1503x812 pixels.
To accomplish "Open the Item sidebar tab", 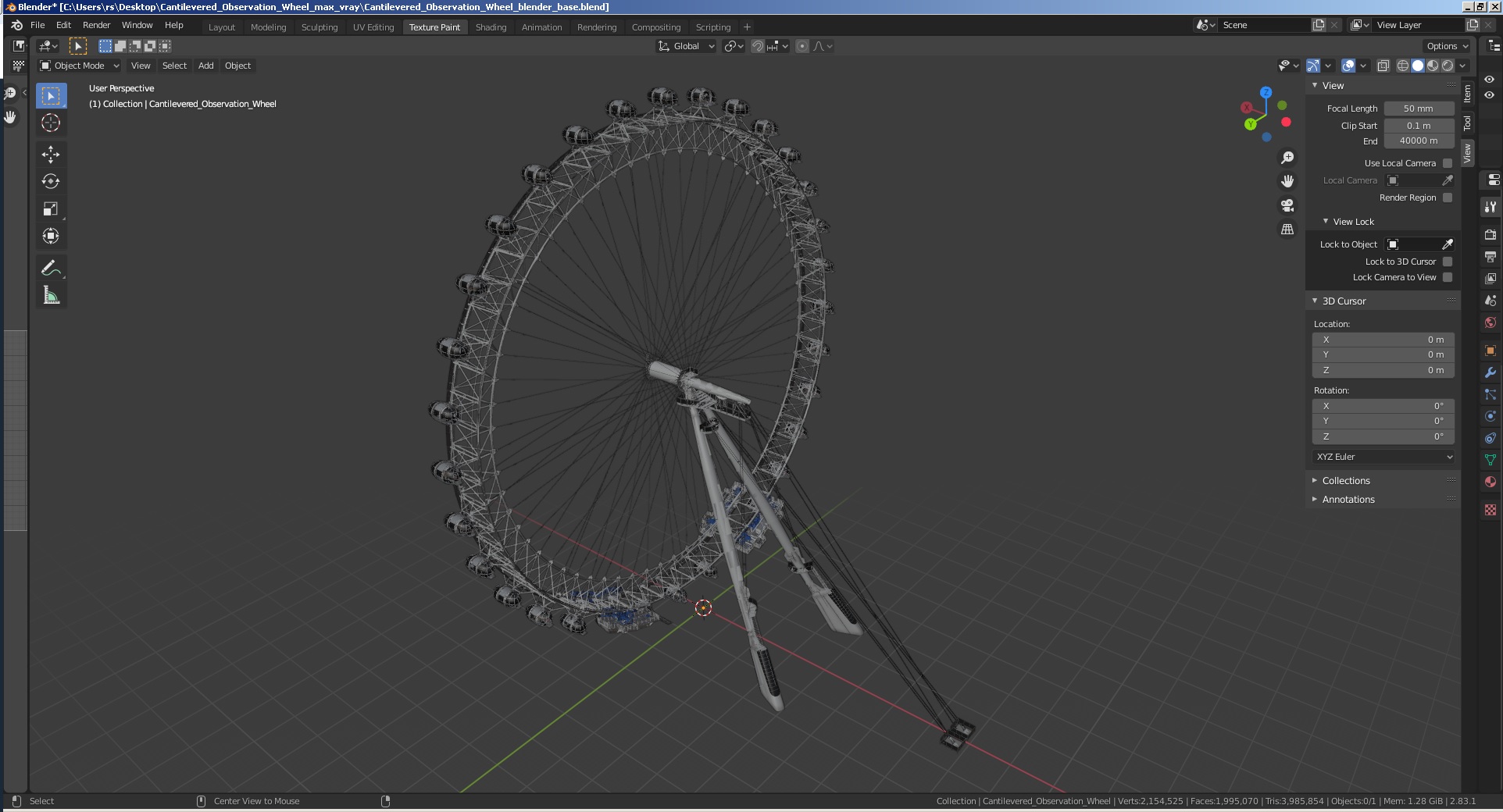I will 1467,94.
